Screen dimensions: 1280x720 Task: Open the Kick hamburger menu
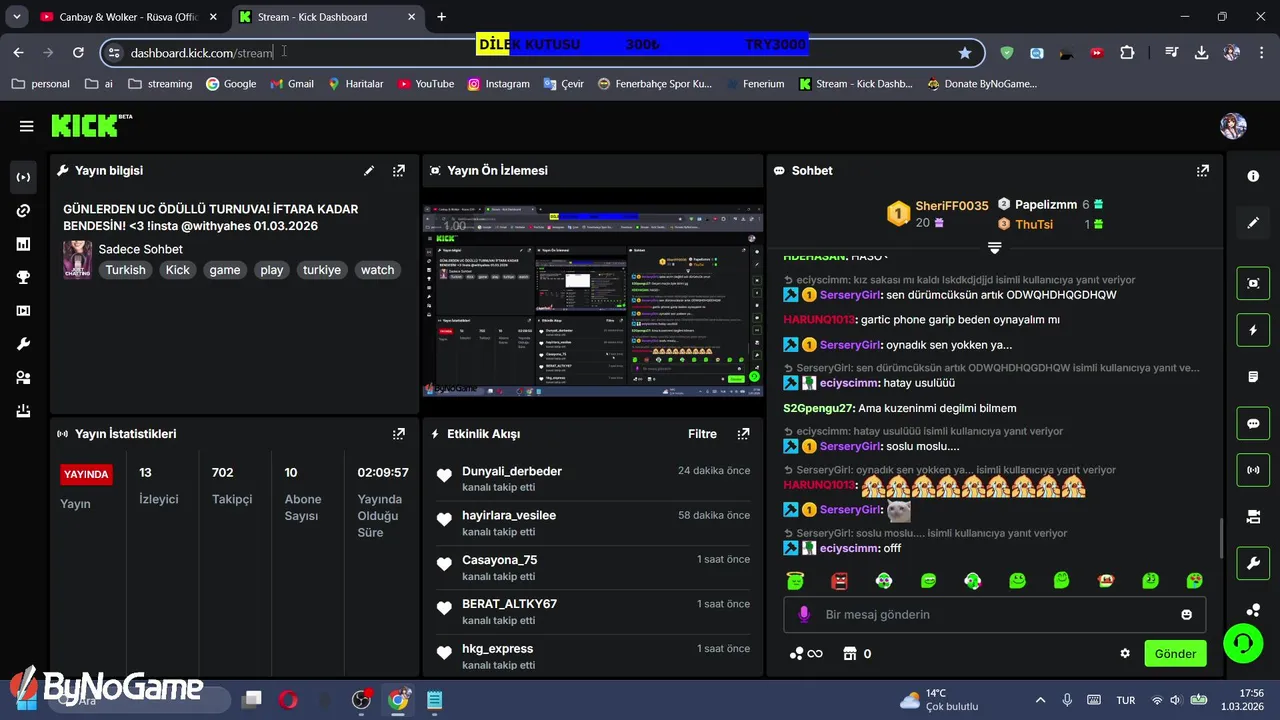pos(26,126)
